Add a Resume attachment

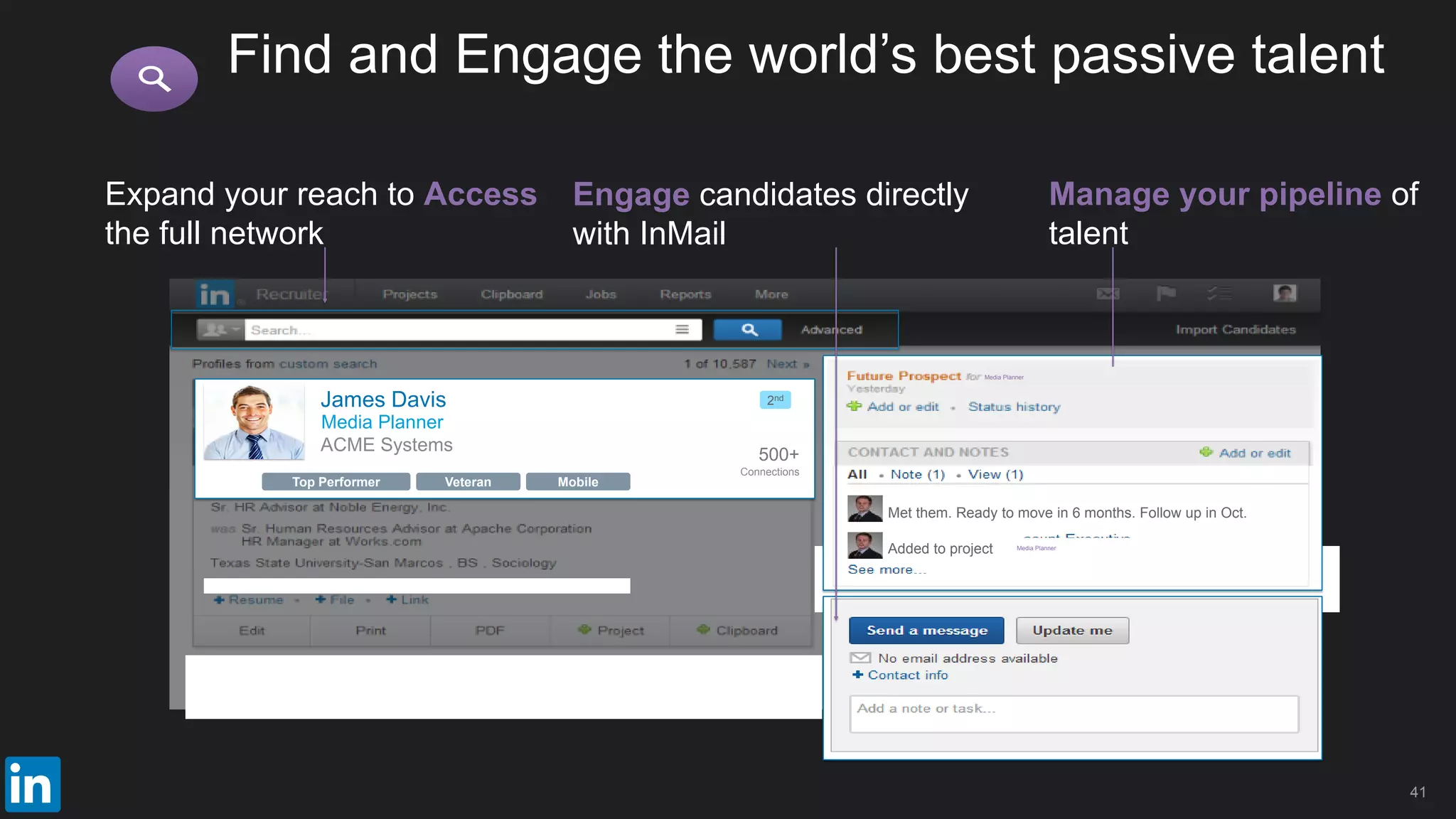click(249, 600)
